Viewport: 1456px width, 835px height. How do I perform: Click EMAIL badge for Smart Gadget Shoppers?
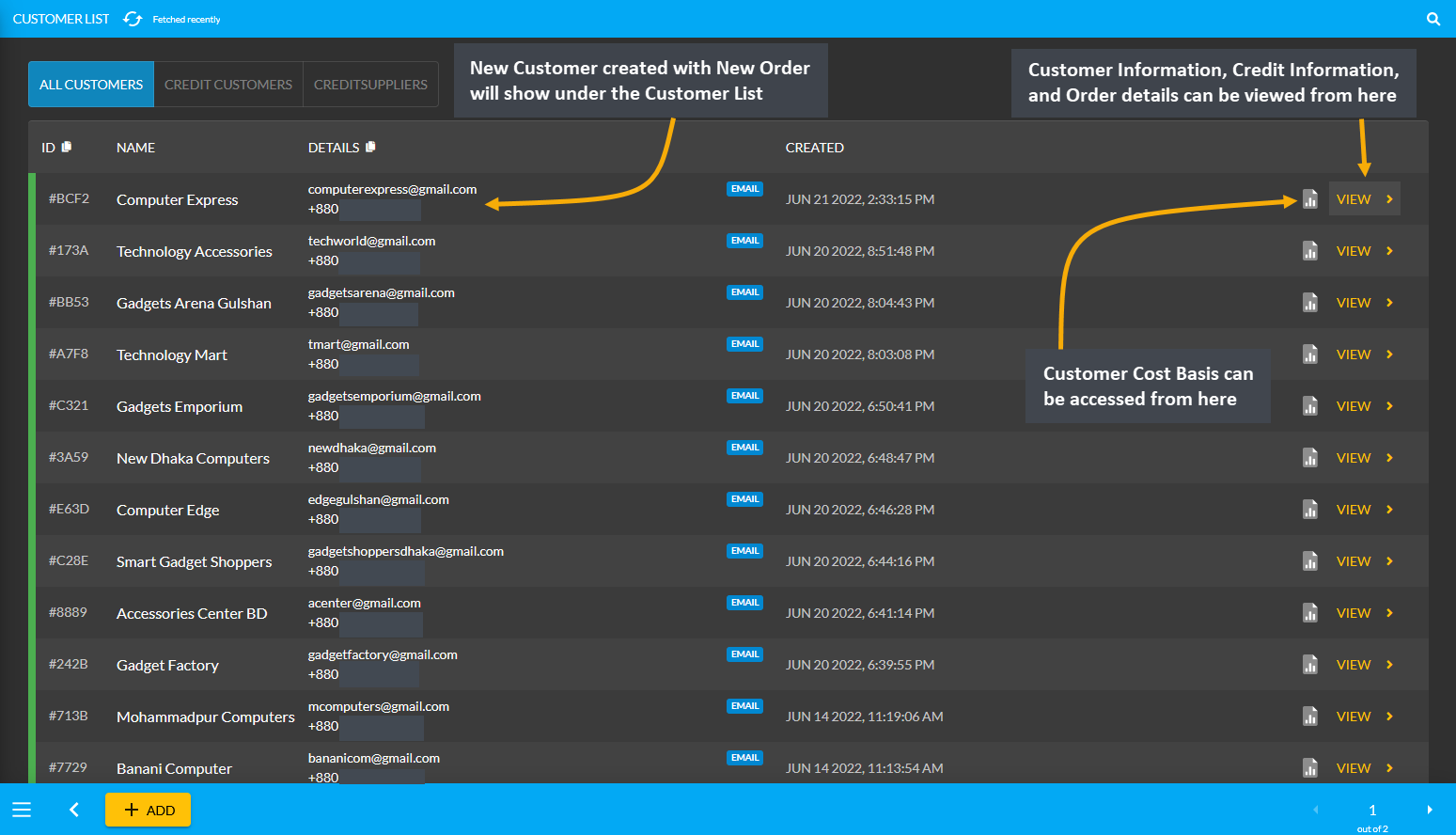click(x=744, y=551)
